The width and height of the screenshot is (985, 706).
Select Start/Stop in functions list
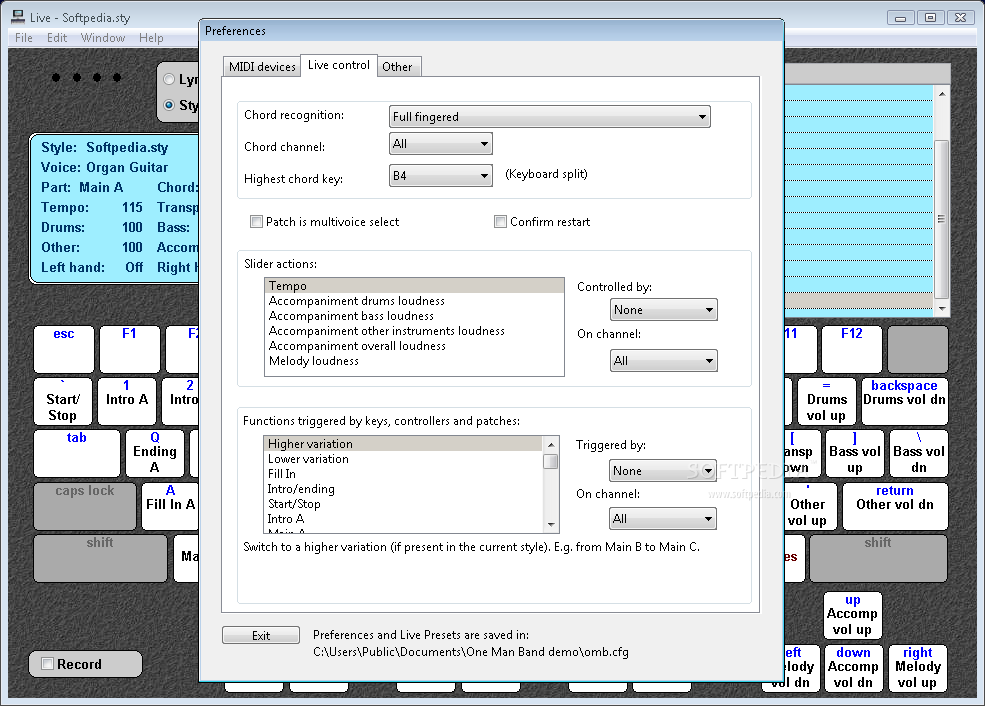click(403, 504)
